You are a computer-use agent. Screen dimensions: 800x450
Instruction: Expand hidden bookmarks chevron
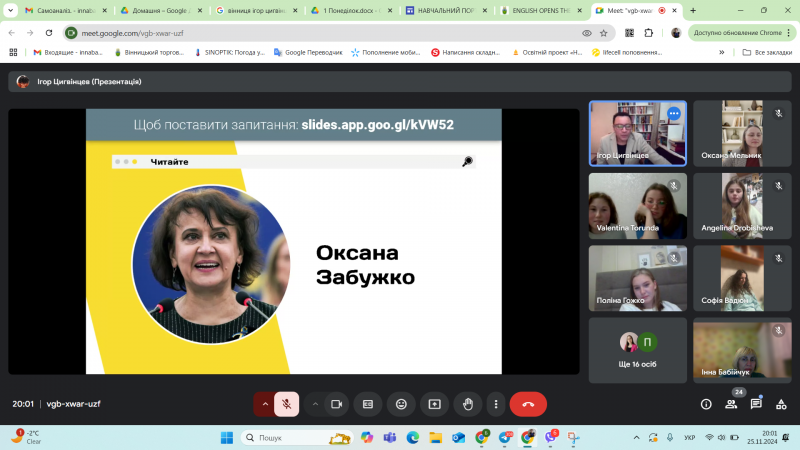coord(721,52)
